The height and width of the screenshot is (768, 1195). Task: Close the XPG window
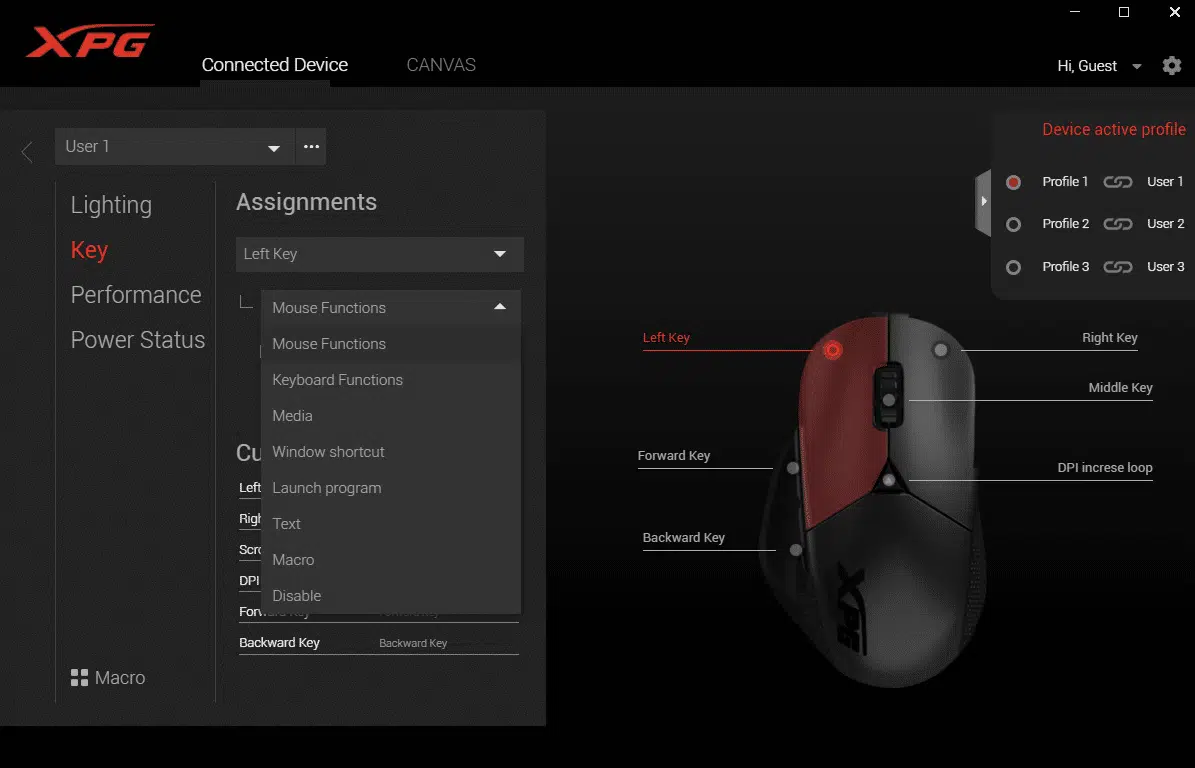[1174, 11]
